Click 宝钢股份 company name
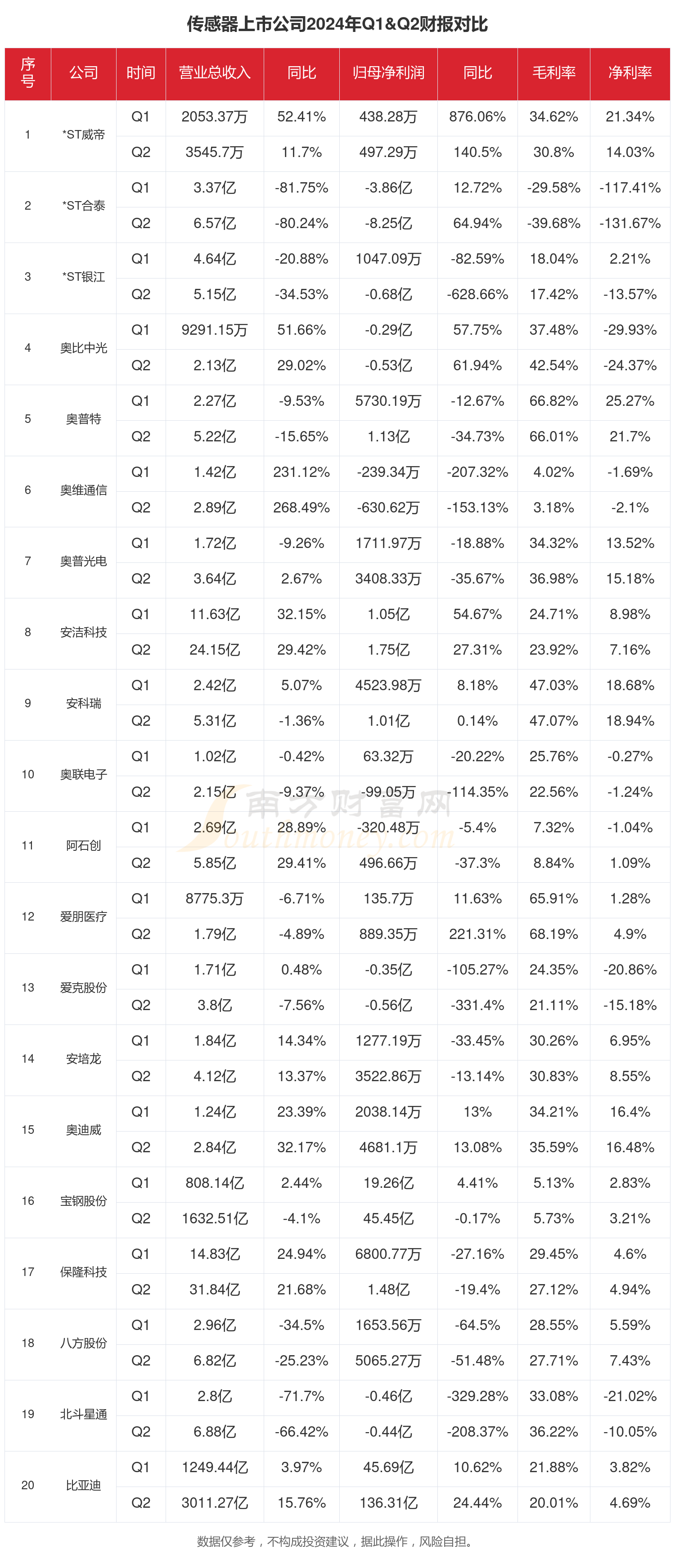 [x=83, y=1201]
